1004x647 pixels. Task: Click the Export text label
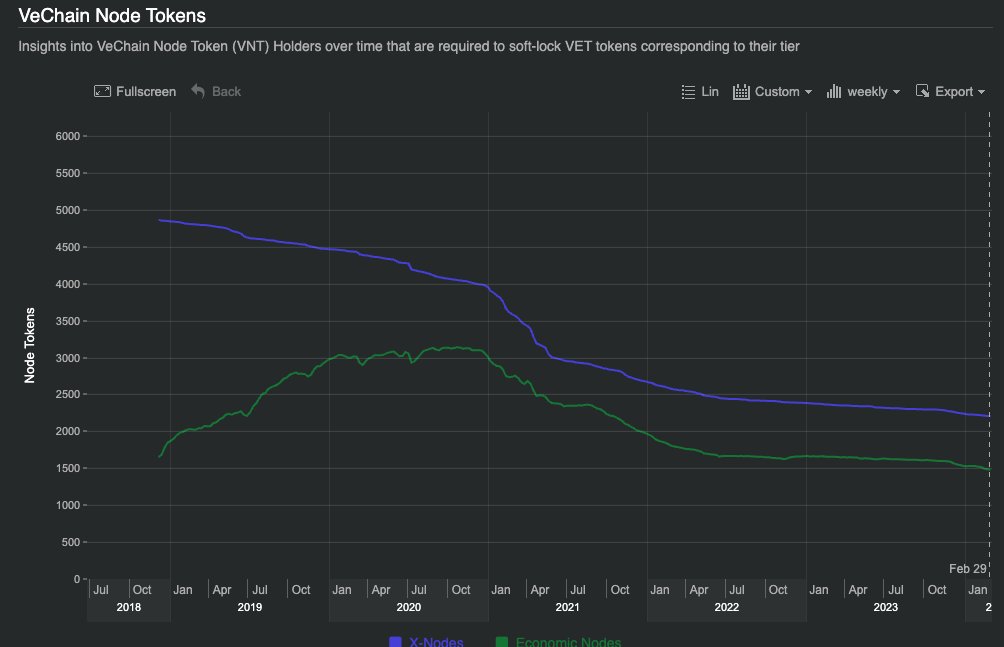pyautogui.click(x=954, y=92)
